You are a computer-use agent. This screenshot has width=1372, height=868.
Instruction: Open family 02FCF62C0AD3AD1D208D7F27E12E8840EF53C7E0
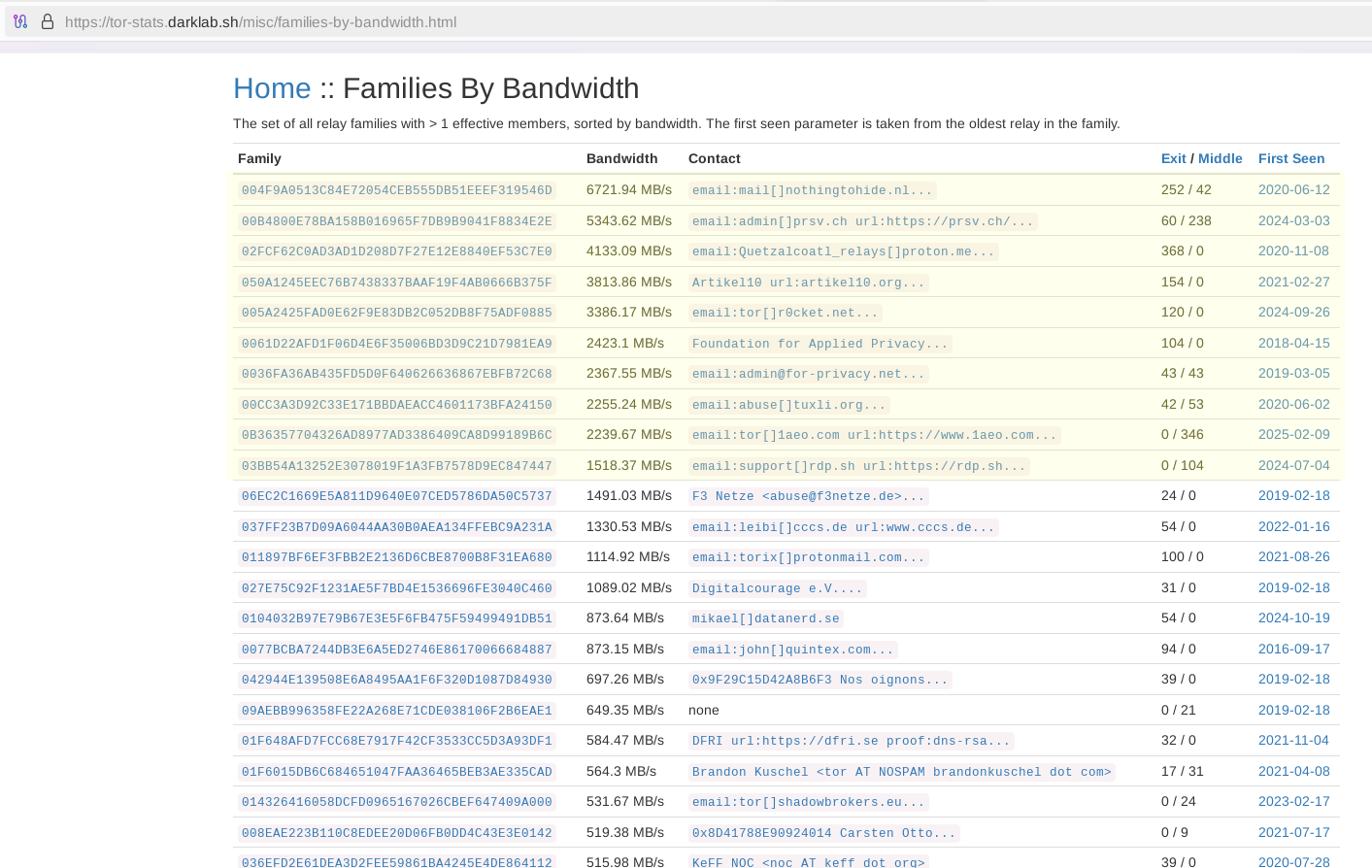[397, 251]
